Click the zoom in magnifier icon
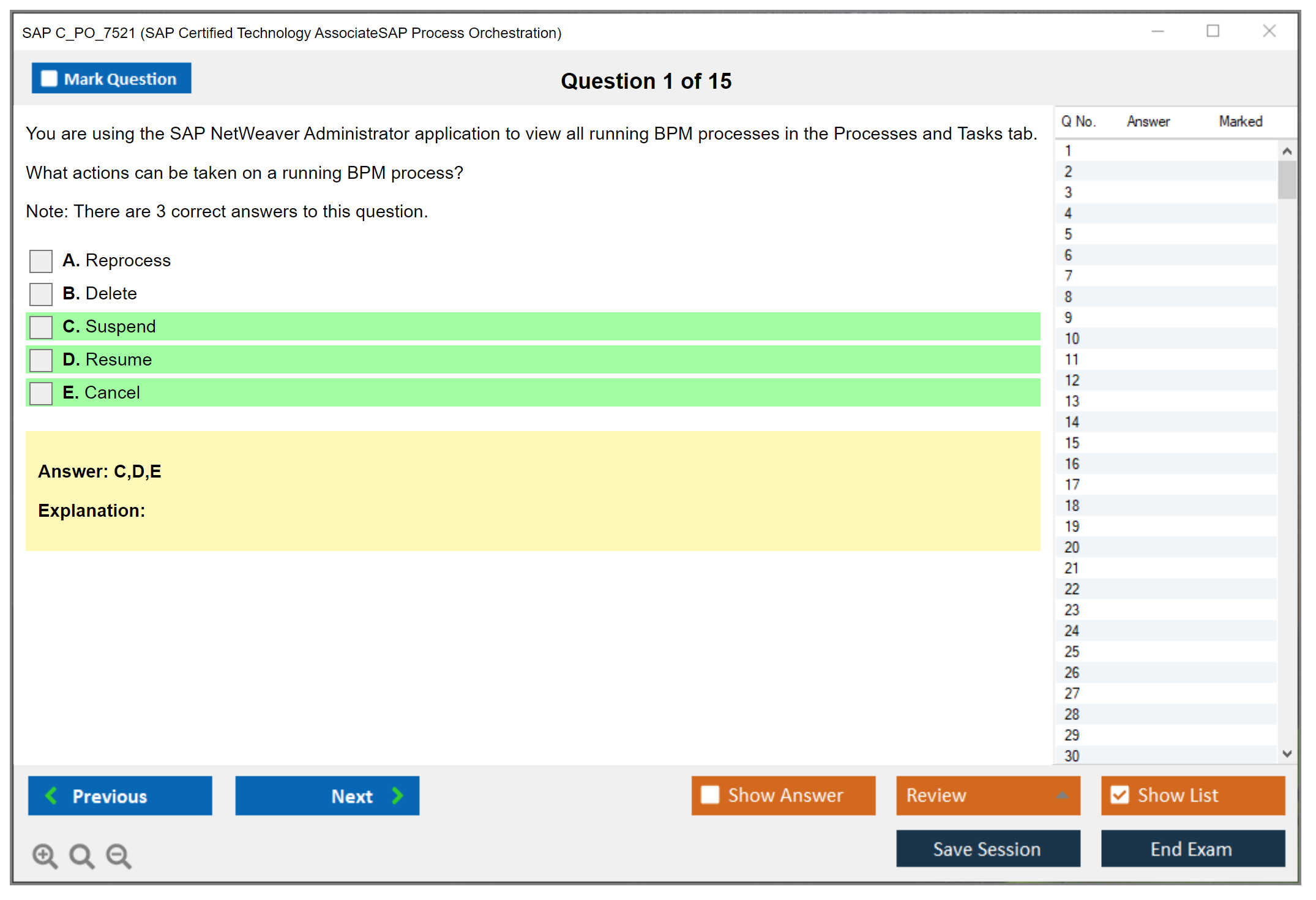 (x=45, y=856)
